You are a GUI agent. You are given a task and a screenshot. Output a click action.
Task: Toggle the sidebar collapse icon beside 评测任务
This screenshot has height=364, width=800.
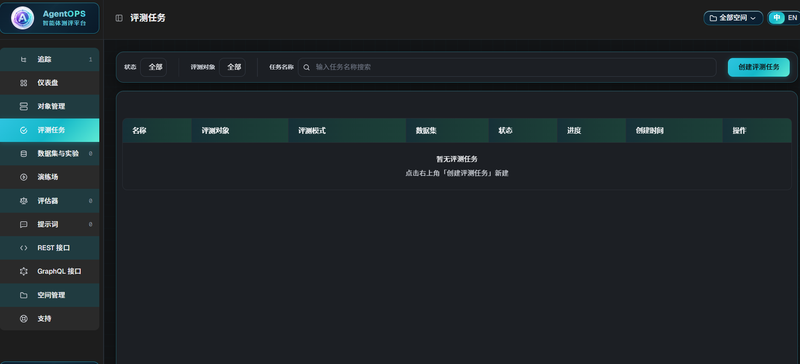click(x=119, y=18)
